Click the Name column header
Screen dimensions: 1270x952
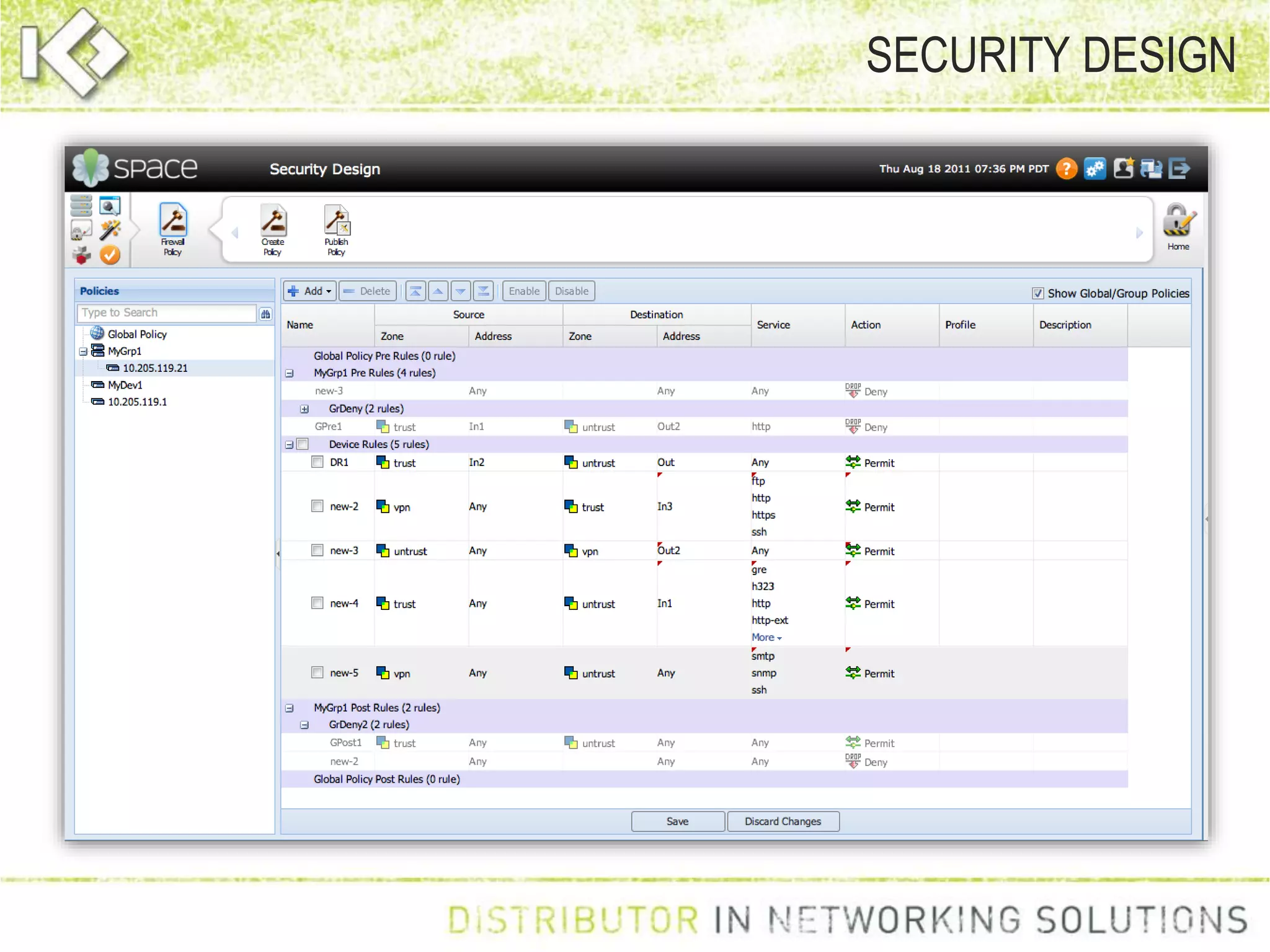[x=328, y=325]
